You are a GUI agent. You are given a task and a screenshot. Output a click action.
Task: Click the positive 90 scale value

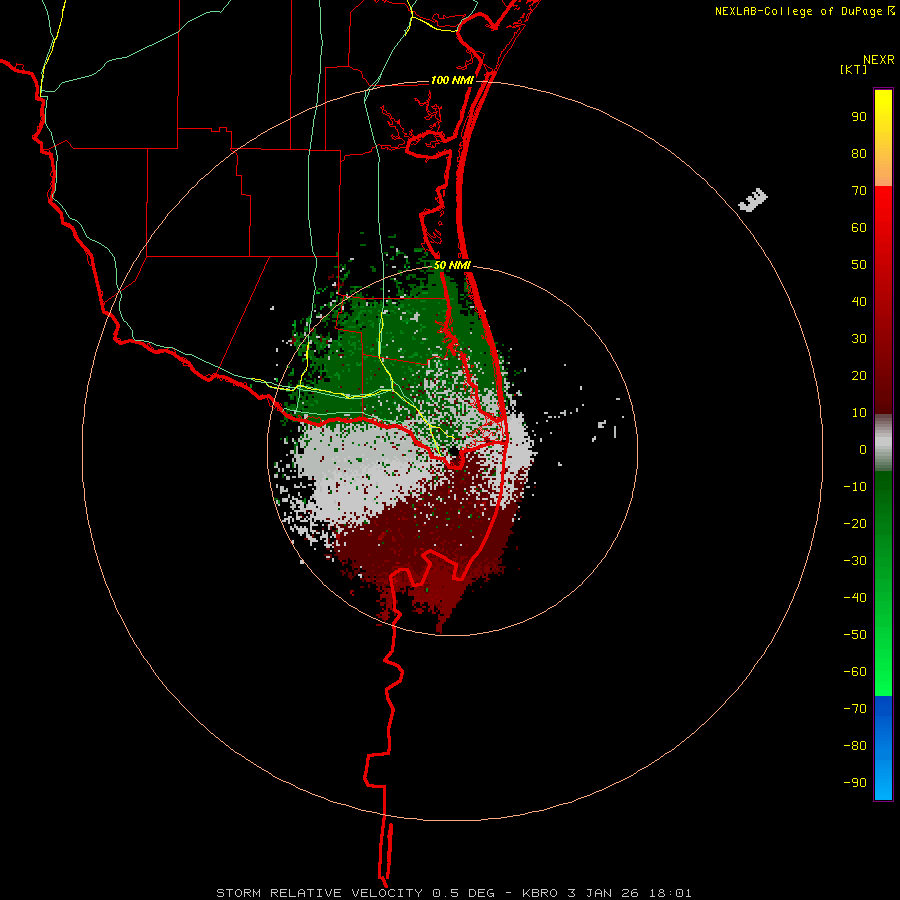tap(859, 117)
